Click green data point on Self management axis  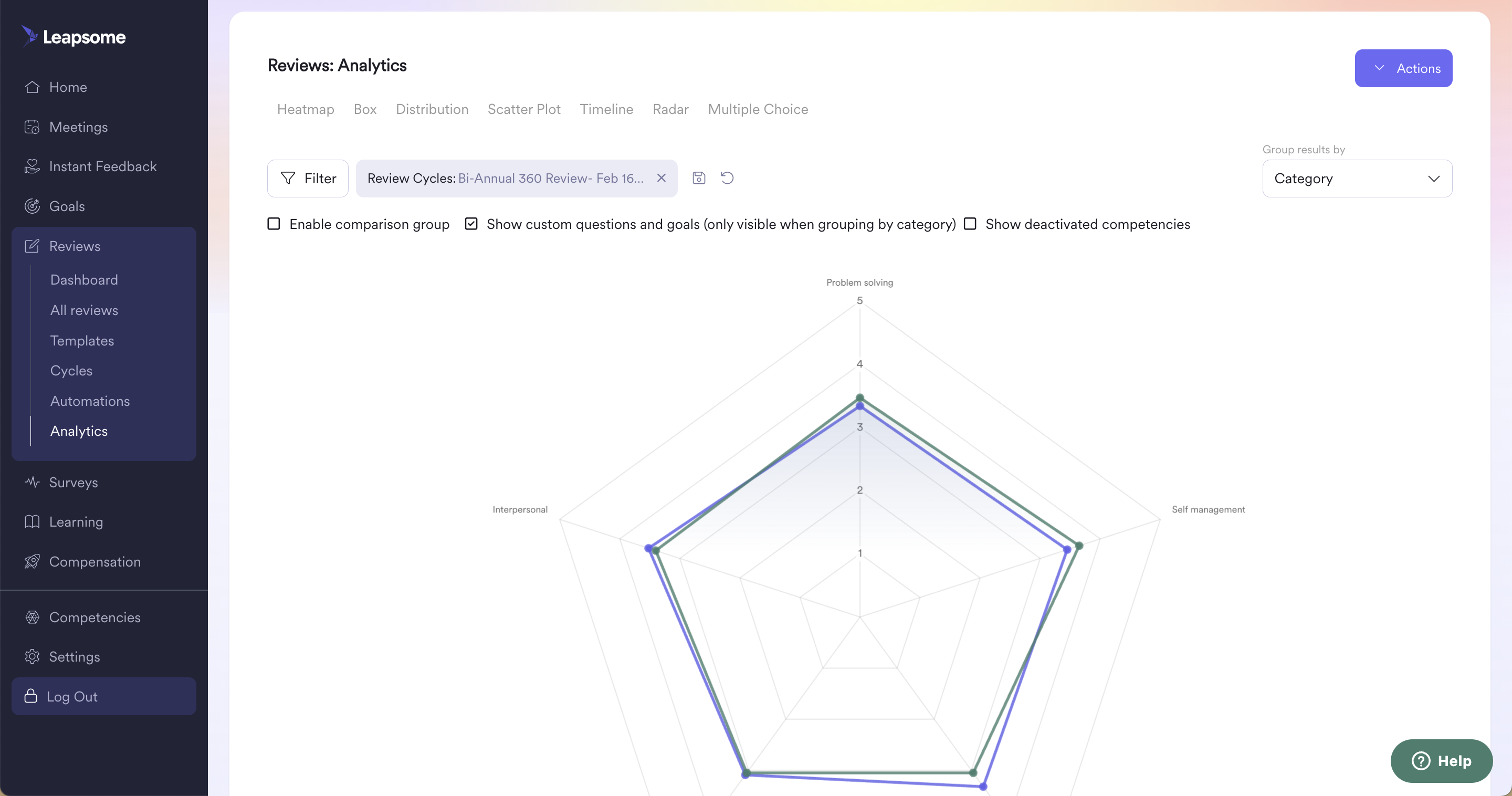point(1079,546)
